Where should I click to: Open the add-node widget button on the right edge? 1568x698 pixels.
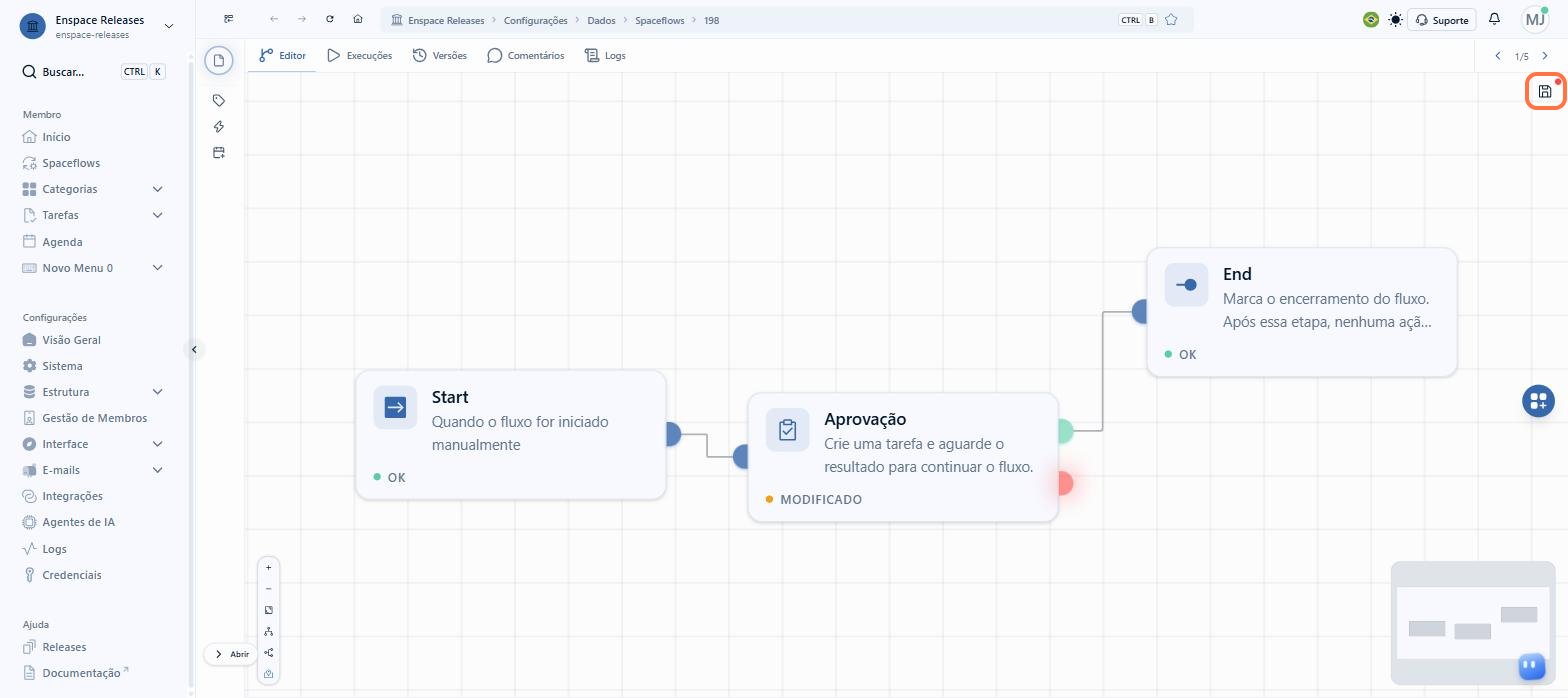tap(1538, 401)
